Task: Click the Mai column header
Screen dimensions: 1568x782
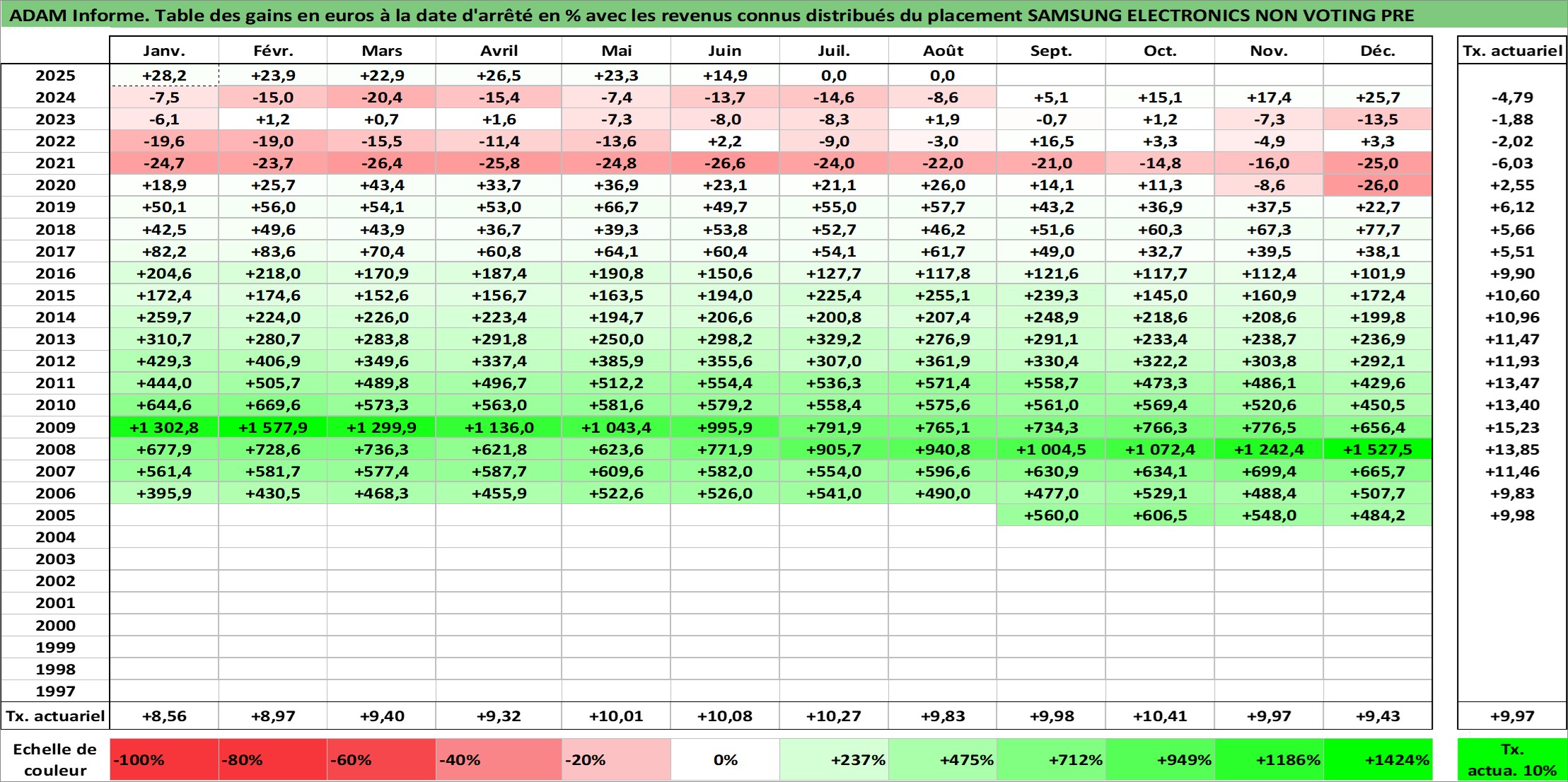Action: [x=616, y=50]
